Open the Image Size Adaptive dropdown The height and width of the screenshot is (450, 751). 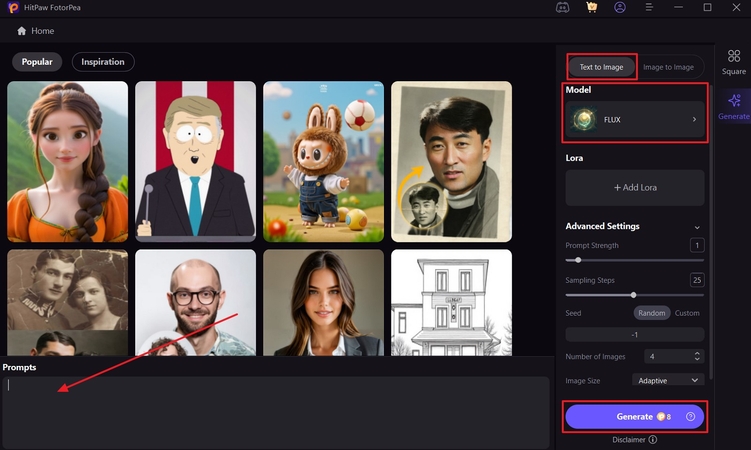(x=668, y=380)
